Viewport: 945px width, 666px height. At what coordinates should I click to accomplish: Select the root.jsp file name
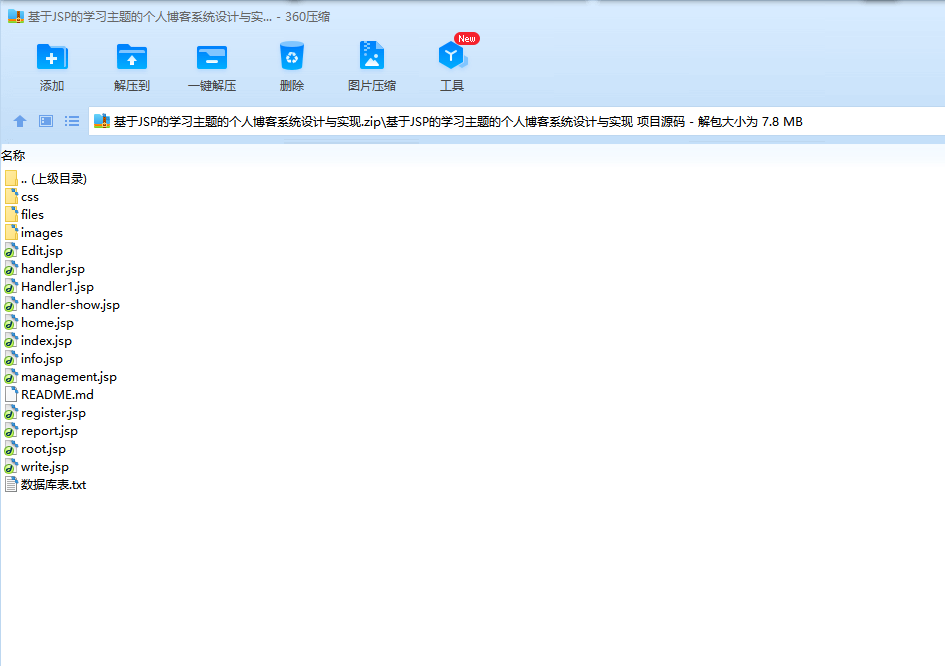43,449
